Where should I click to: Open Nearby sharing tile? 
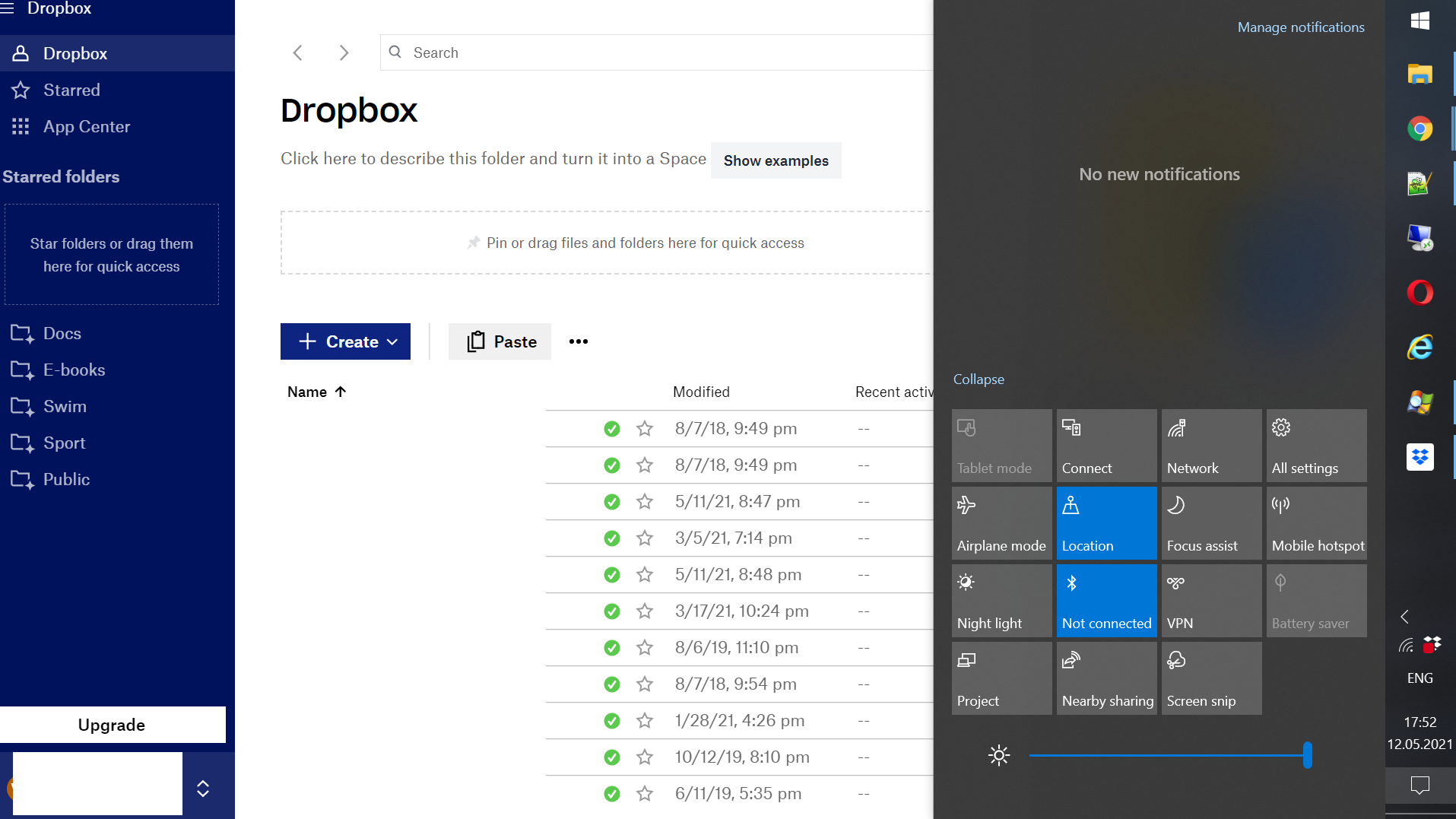[1106, 678]
